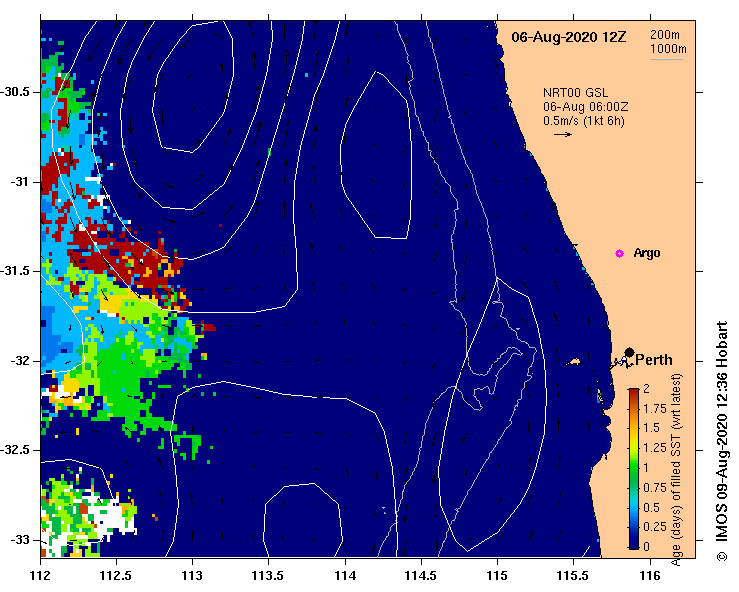Click the black Perth city dot

pos(629,353)
